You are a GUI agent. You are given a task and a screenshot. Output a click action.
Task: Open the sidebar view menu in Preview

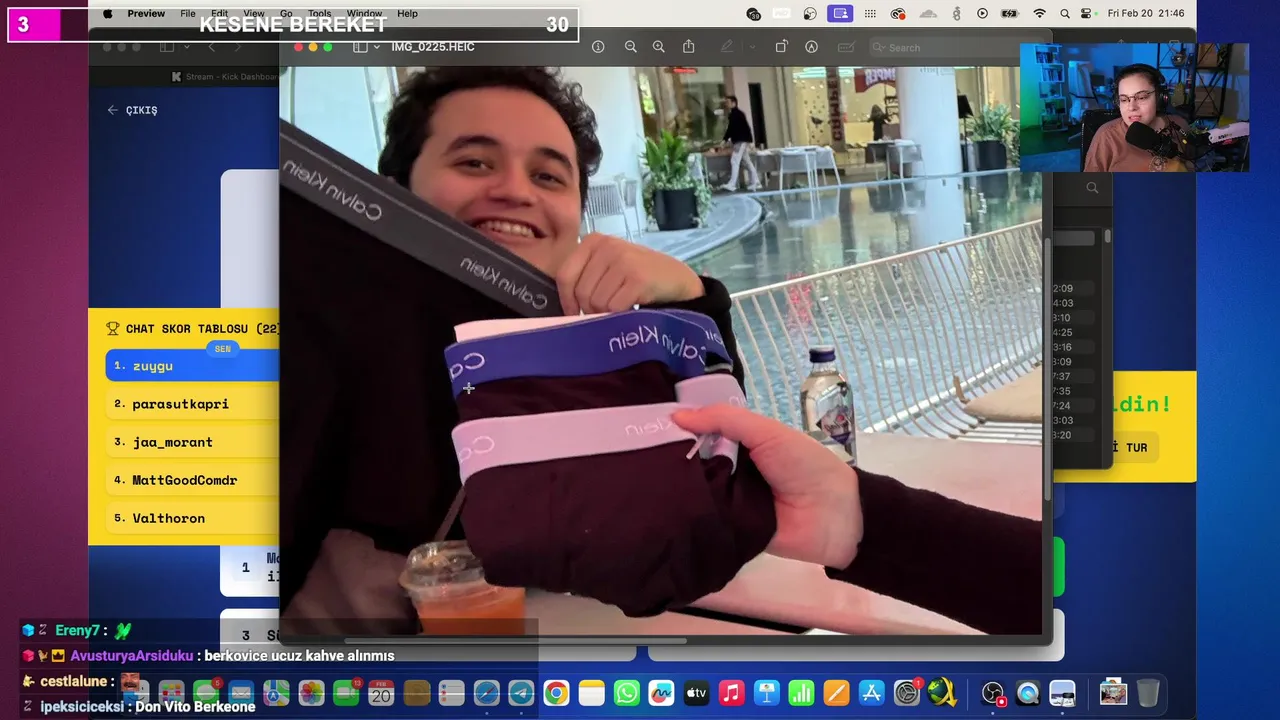click(x=366, y=47)
